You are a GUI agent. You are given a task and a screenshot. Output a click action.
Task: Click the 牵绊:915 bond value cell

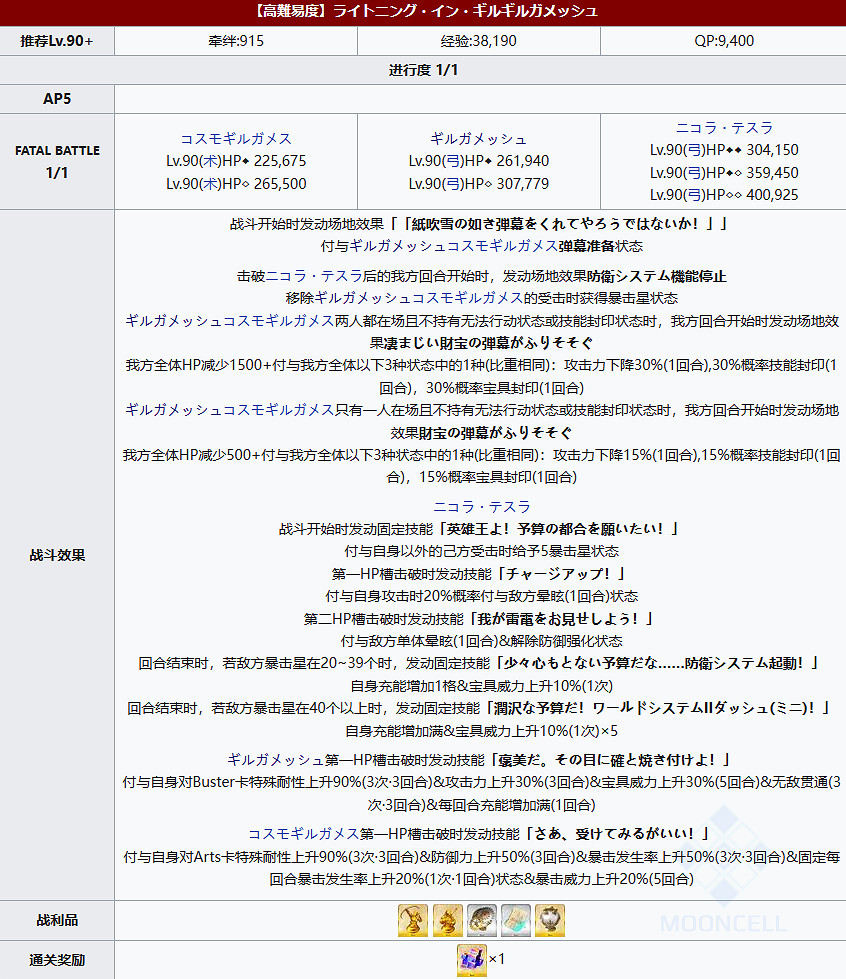[233, 40]
